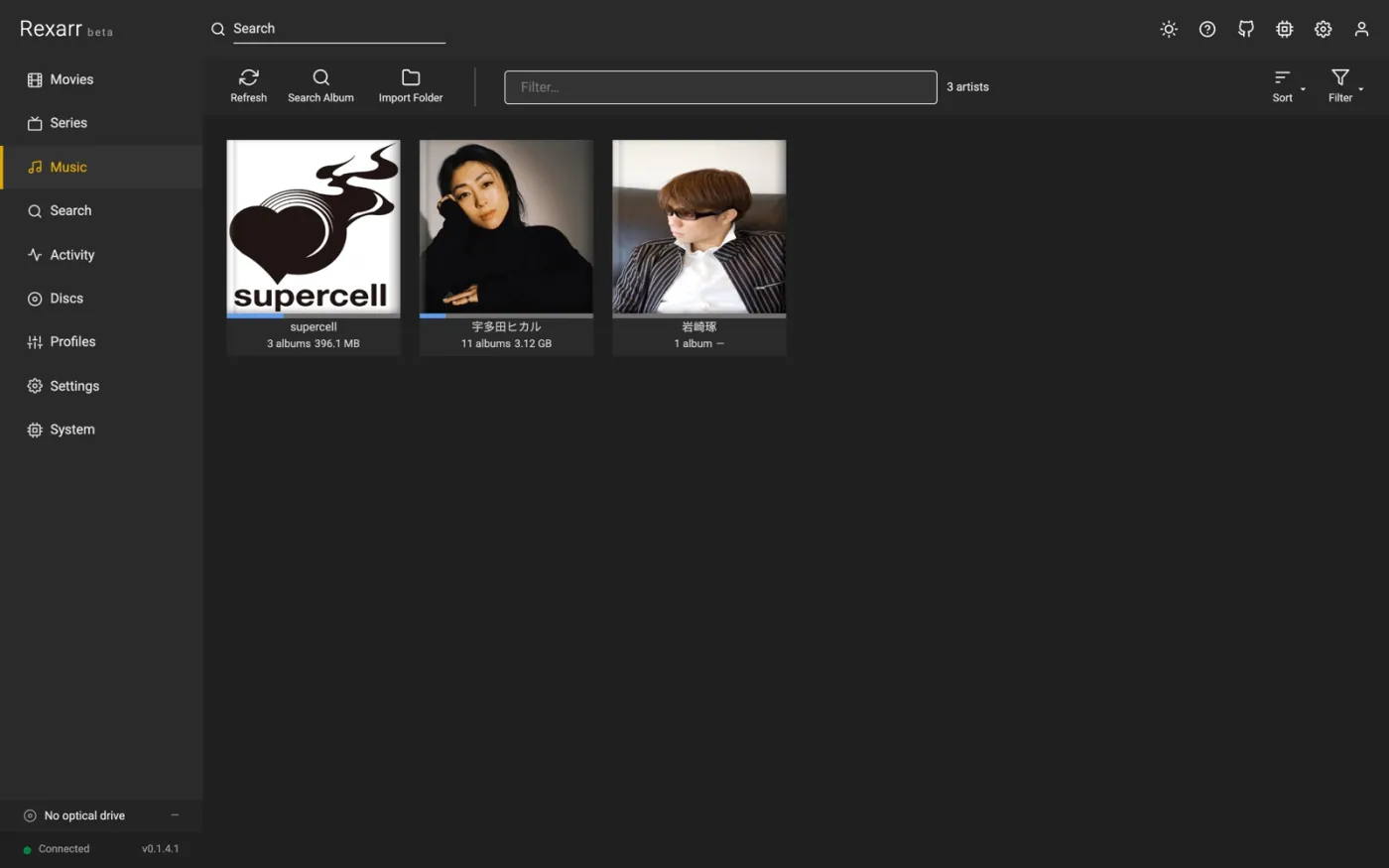The height and width of the screenshot is (868, 1389).
Task: Toggle the light/dark theme sun icon
Action: point(1169,29)
